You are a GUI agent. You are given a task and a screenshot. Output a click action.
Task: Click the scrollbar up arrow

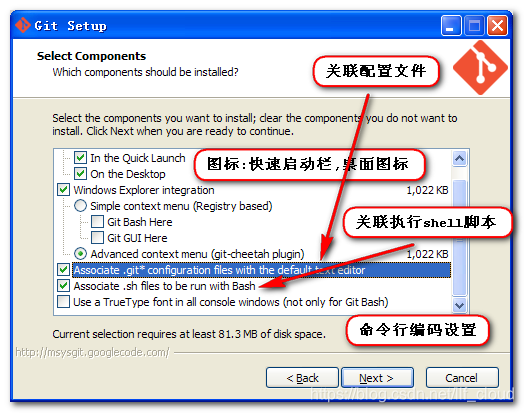(x=460, y=158)
